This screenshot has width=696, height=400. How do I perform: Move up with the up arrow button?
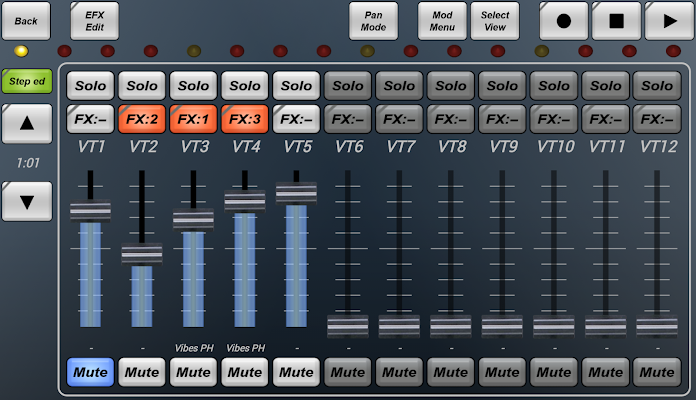point(27,123)
